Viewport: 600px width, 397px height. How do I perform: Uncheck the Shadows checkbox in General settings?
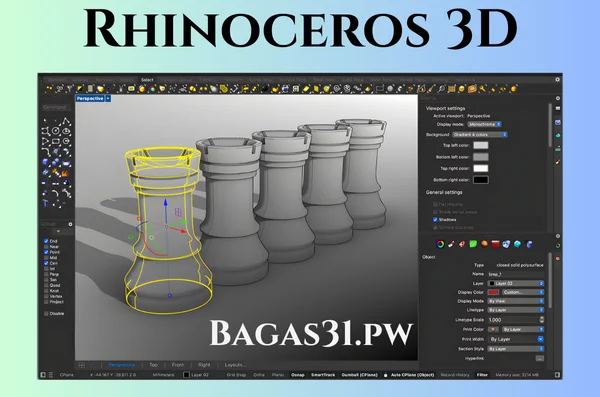point(435,220)
